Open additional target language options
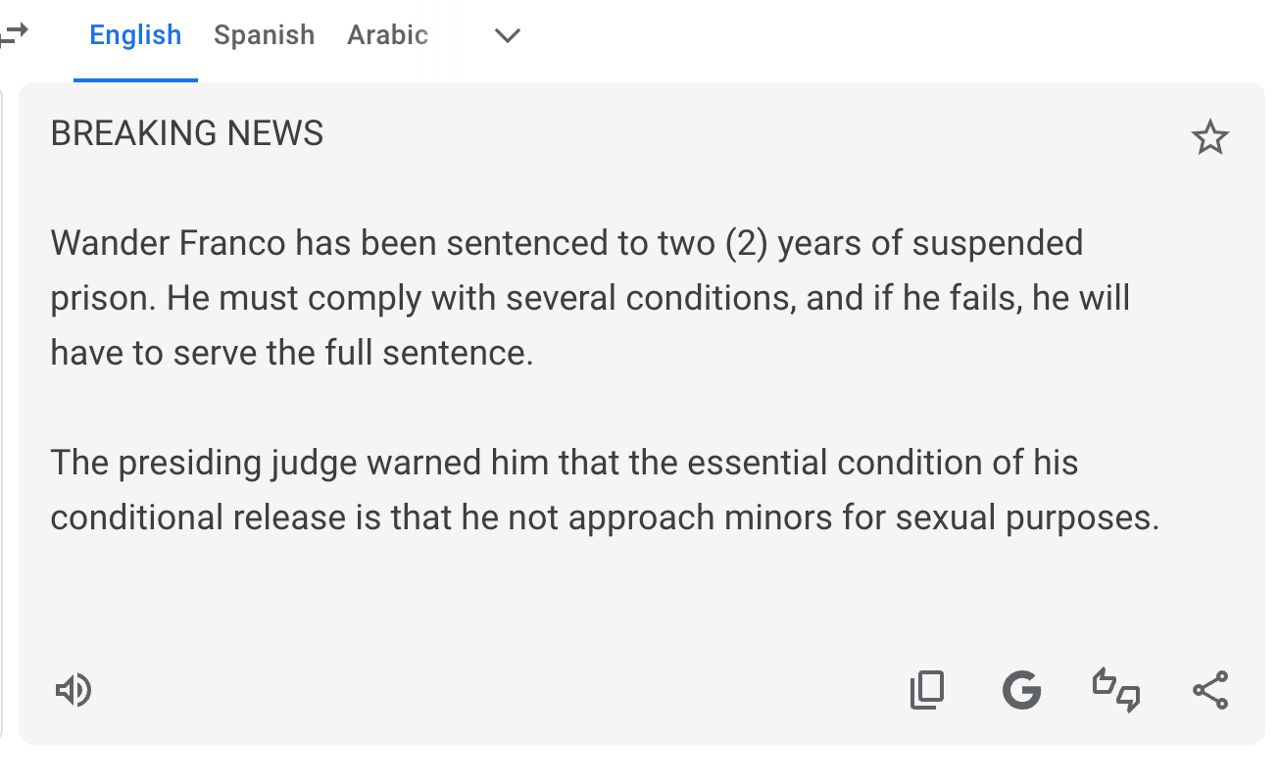 point(507,36)
